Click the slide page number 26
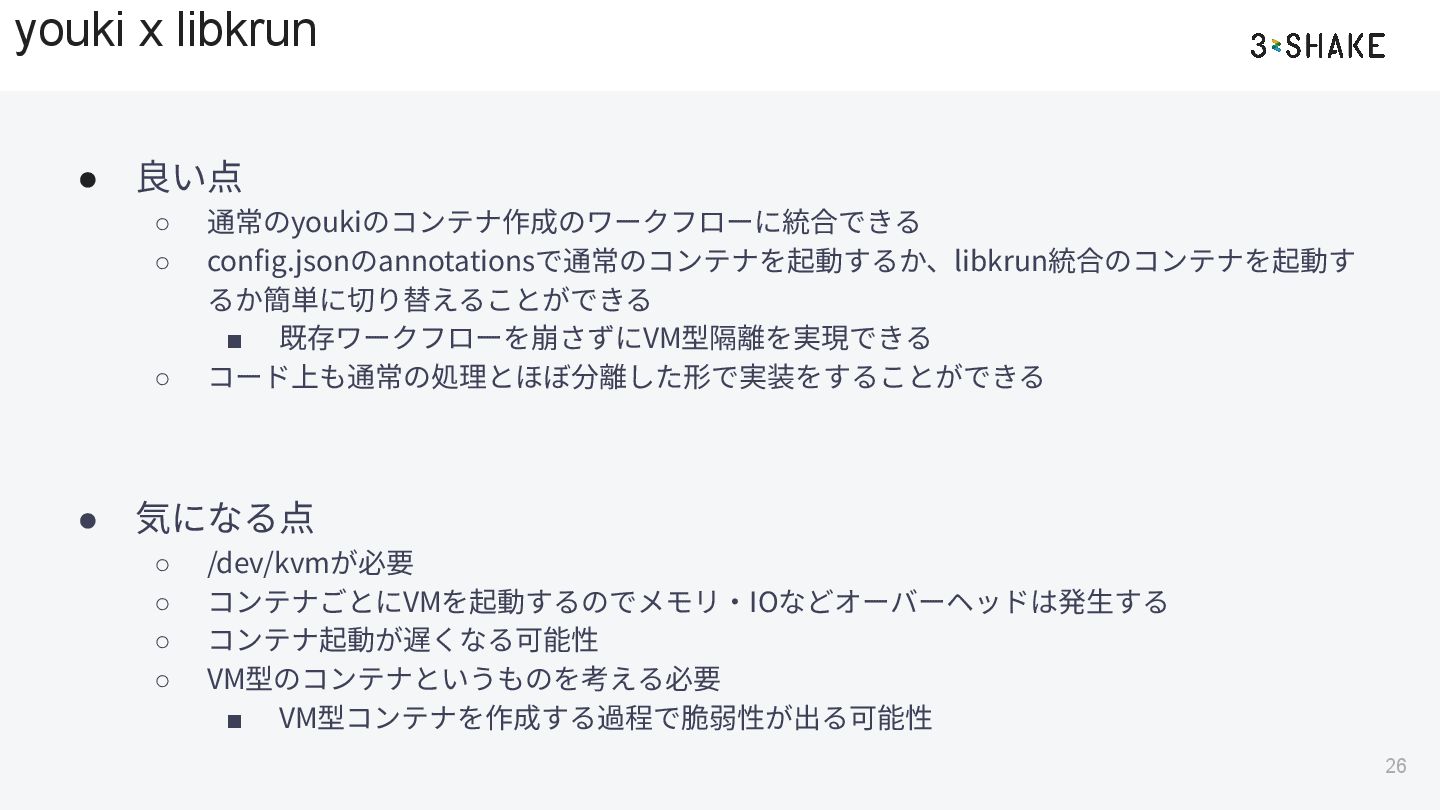 pos(1395,766)
